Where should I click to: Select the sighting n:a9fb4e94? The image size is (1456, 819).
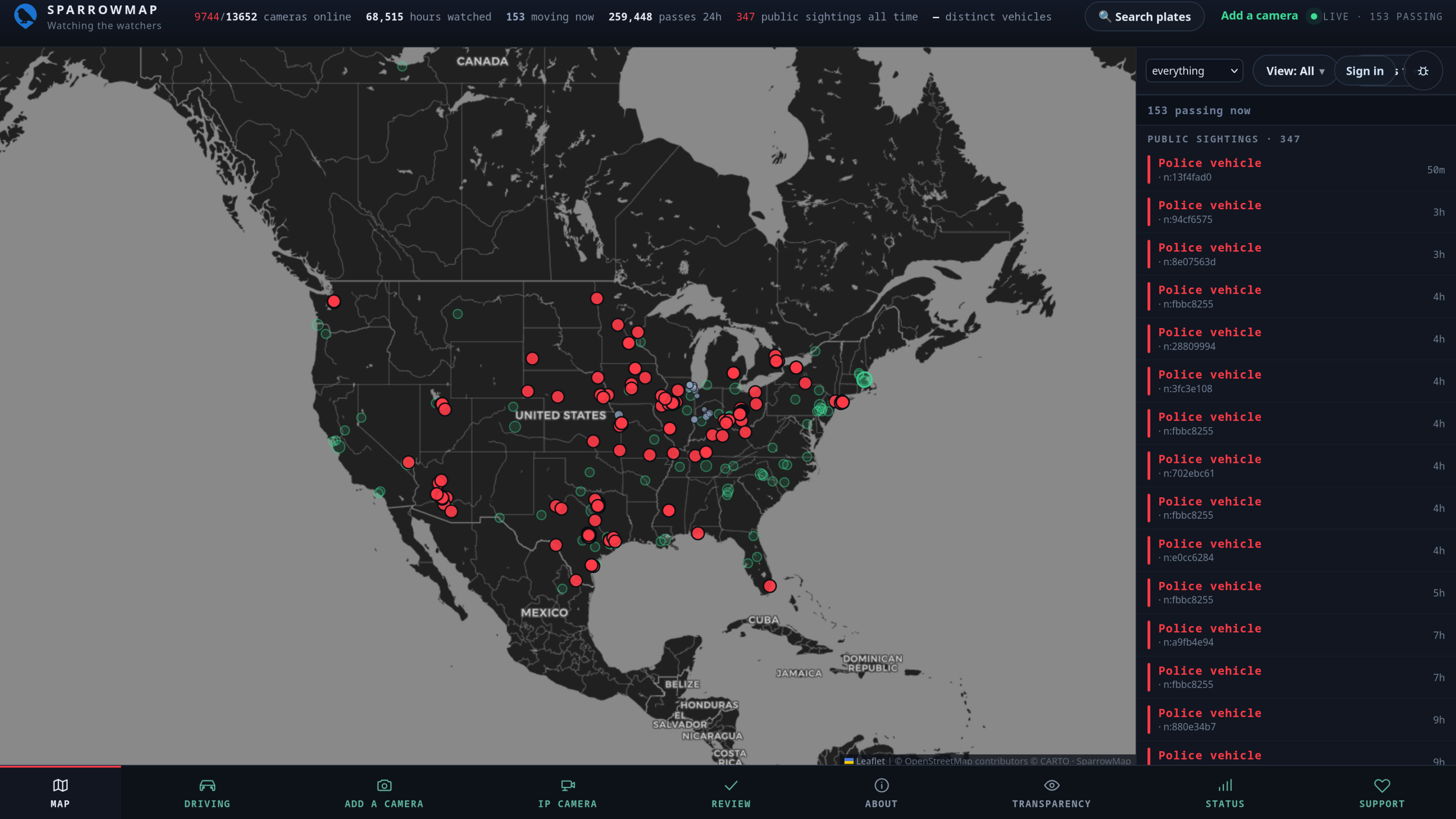point(1296,635)
